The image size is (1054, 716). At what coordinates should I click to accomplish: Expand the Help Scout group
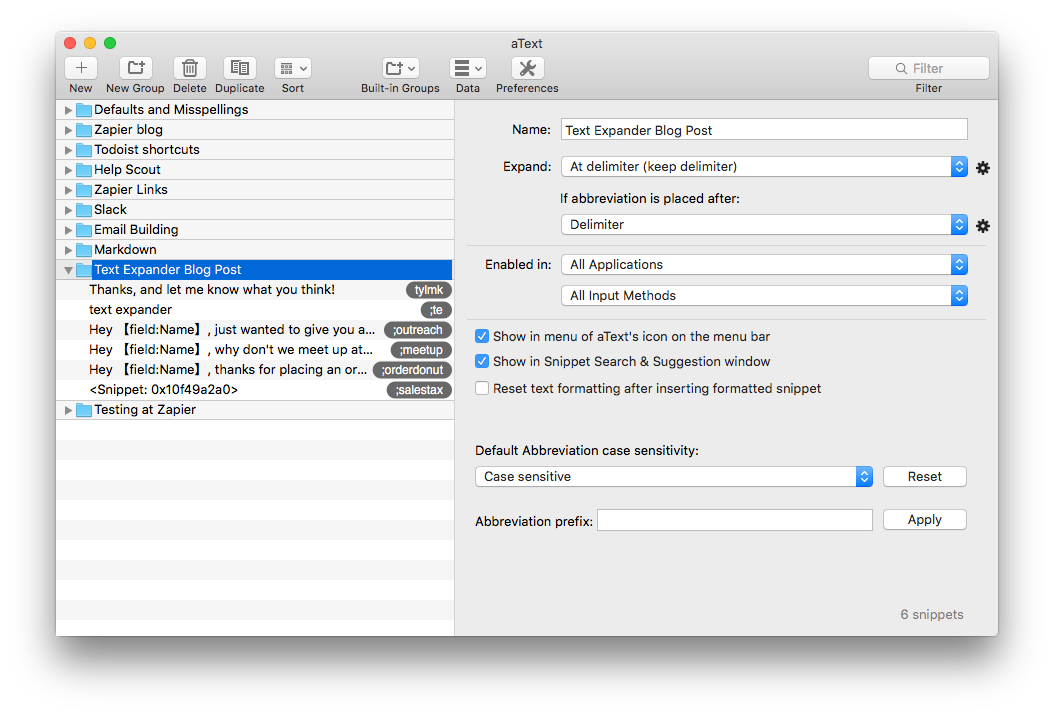point(68,170)
